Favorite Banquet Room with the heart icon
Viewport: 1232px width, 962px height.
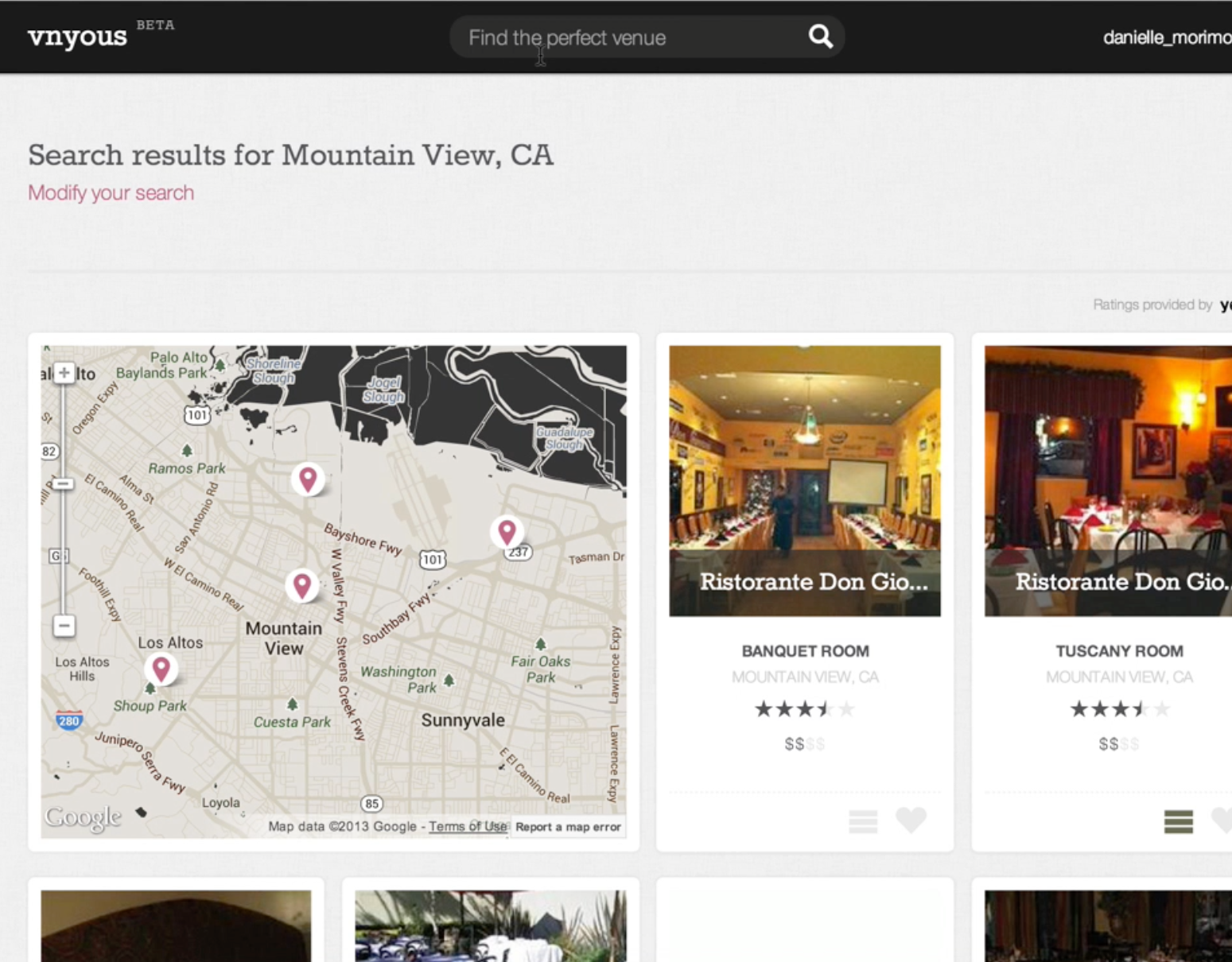point(911,820)
